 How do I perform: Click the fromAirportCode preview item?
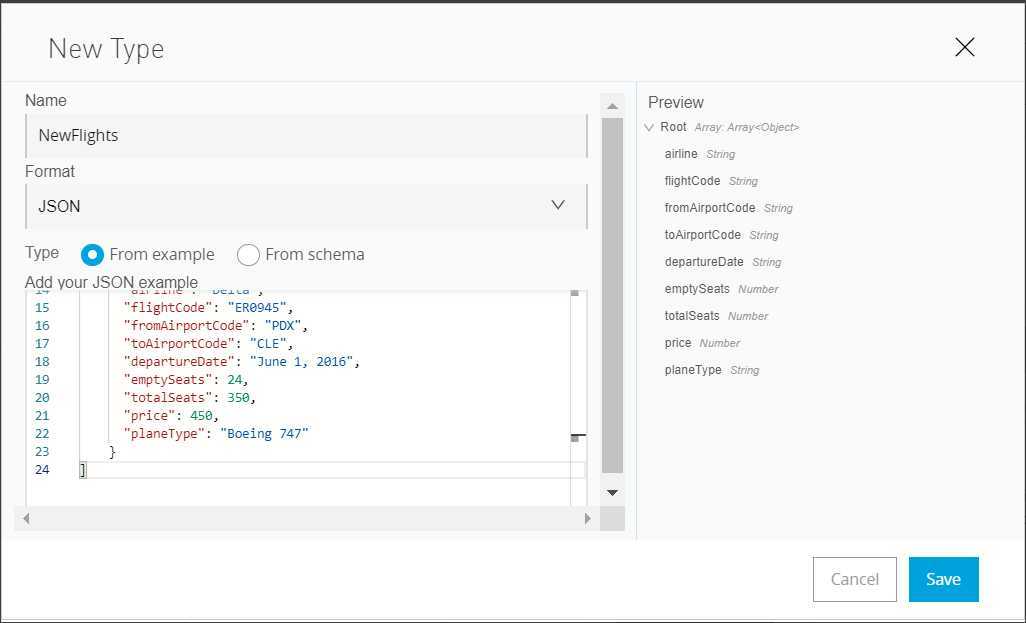point(710,208)
